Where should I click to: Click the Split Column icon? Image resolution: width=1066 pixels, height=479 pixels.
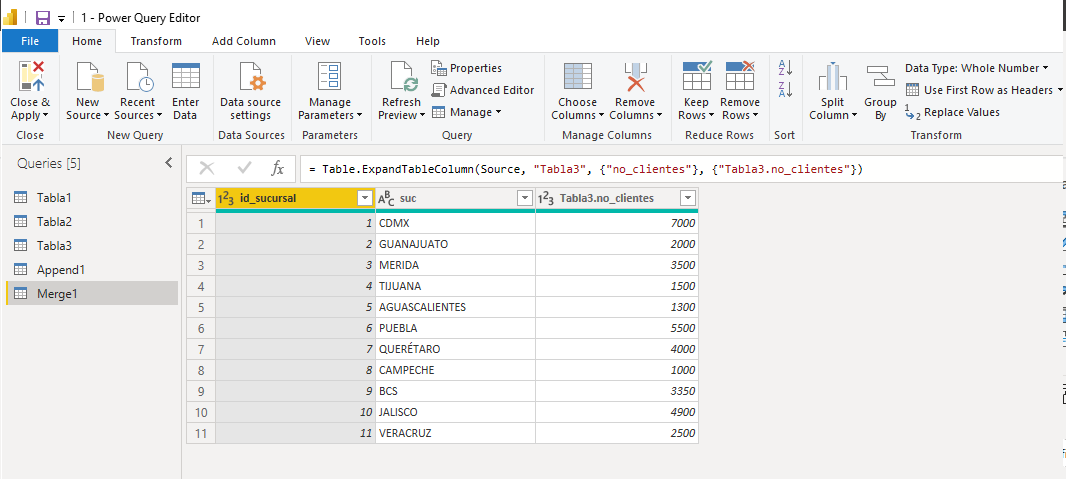click(832, 78)
